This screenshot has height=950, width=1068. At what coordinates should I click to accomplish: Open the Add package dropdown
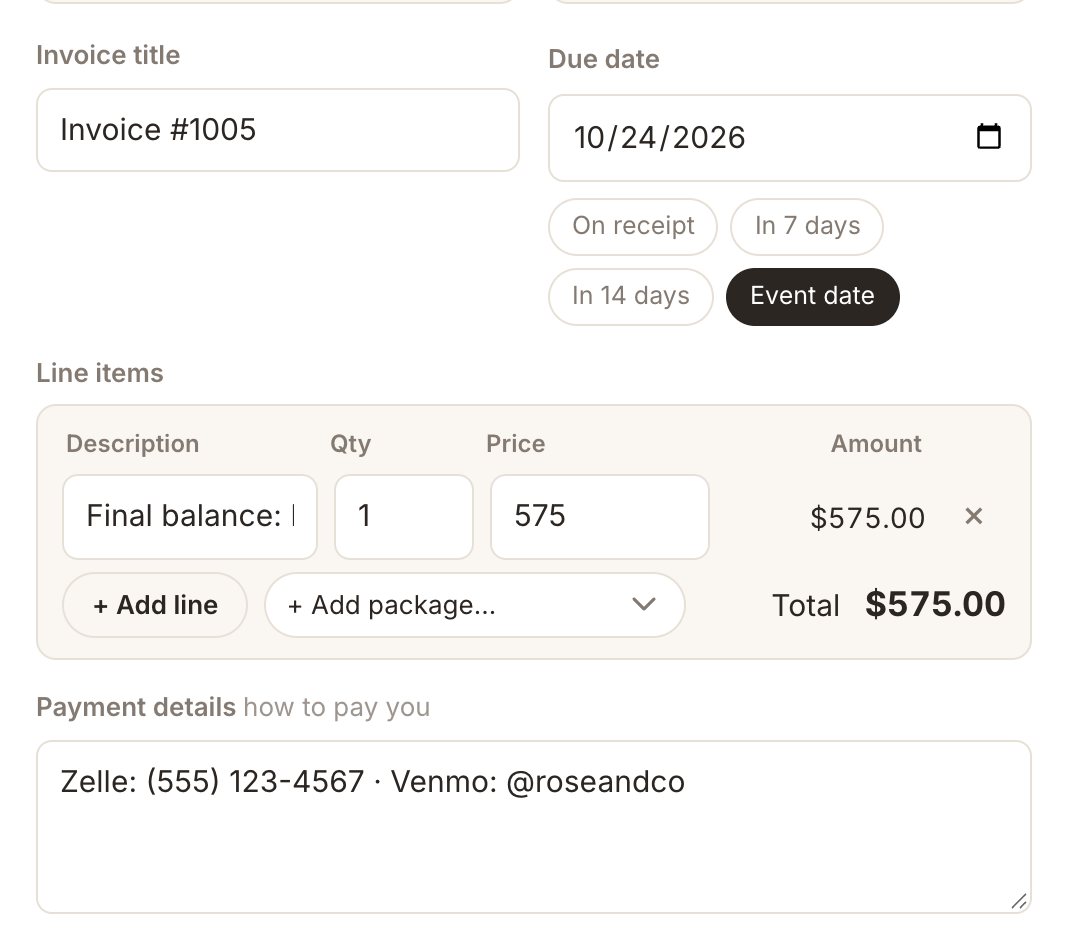[x=475, y=605]
